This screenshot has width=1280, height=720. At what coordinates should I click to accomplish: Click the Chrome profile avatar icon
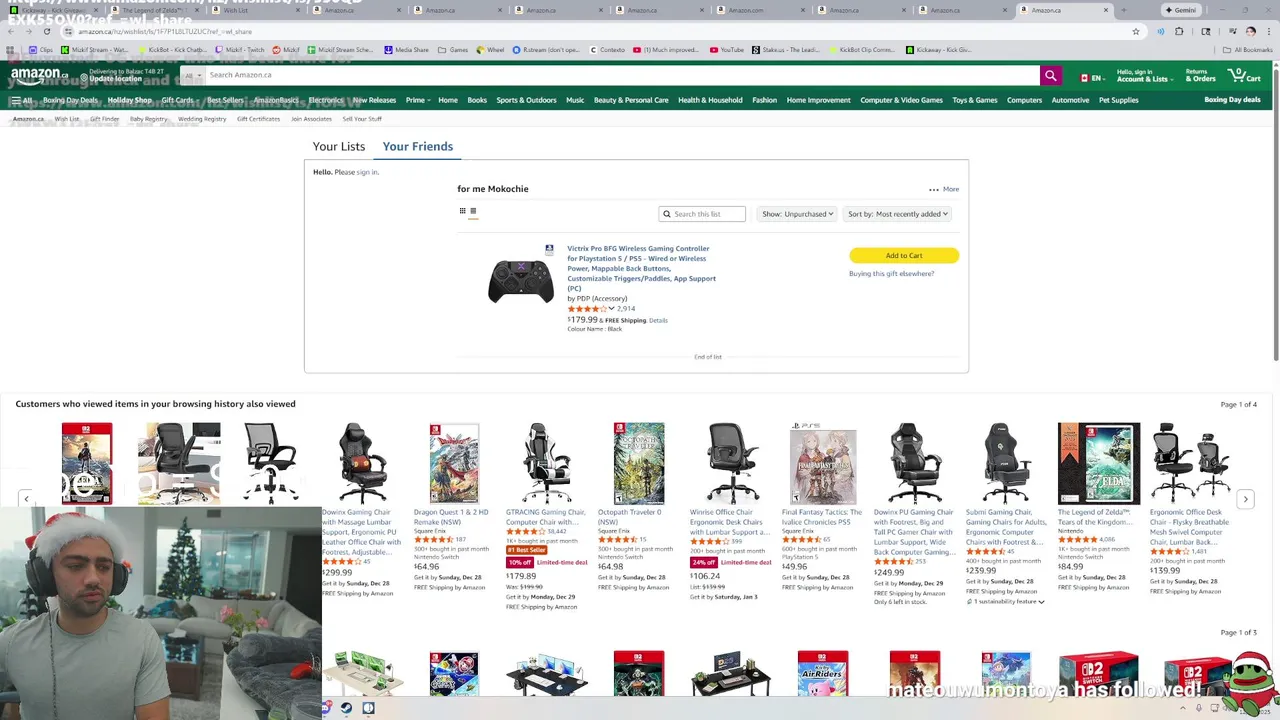pos(1250,32)
